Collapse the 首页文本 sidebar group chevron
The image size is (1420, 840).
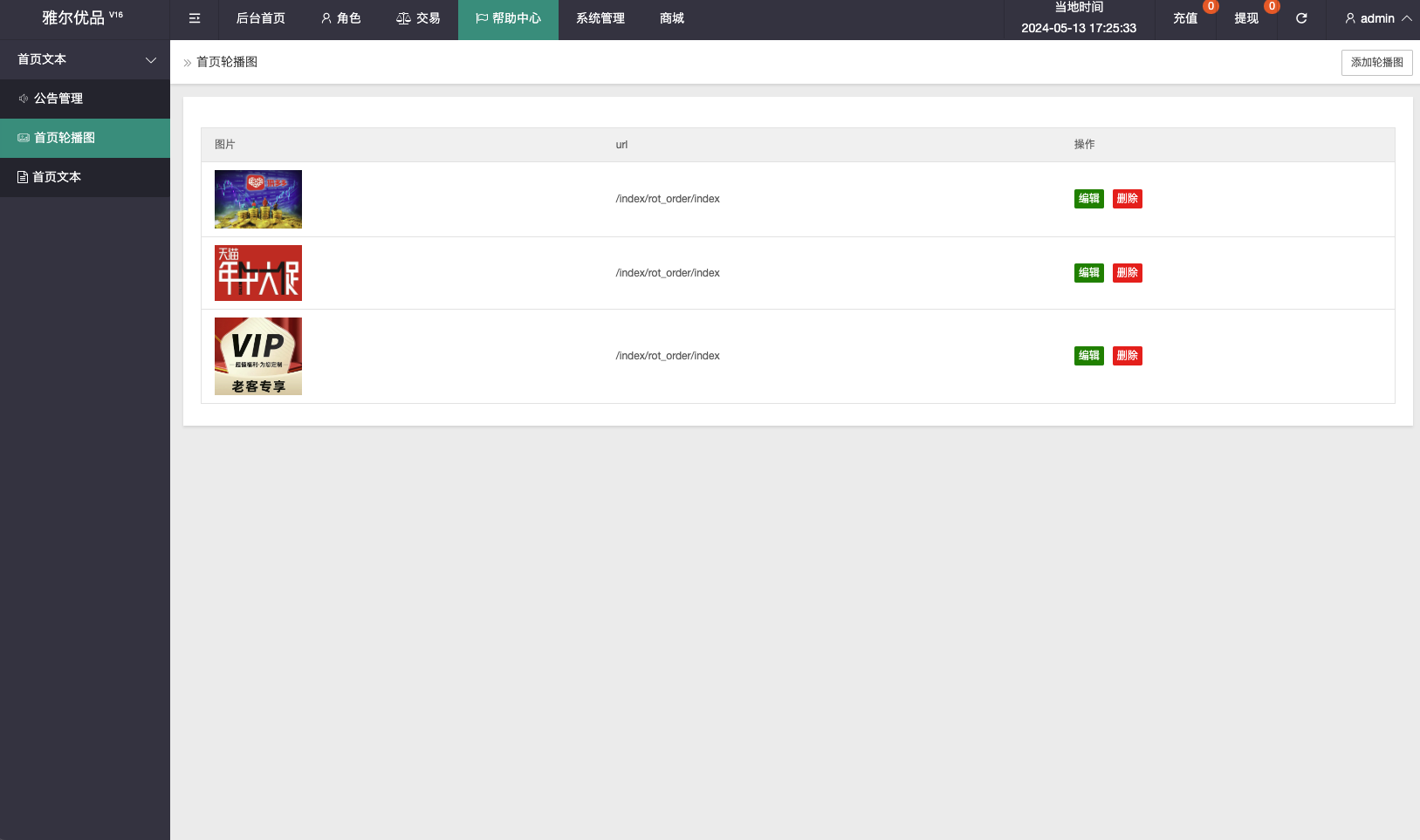tap(151, 59)
